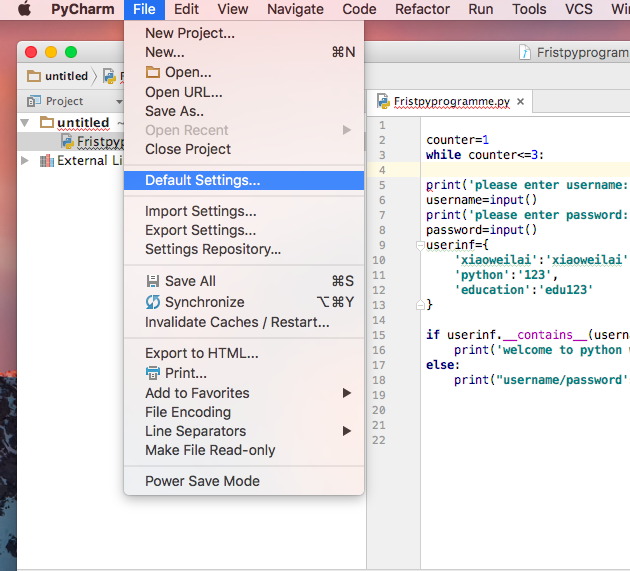Click the 'password=input()' line
Image resolution: width=630 pixels, height=571 pixels.
point(481,230)
